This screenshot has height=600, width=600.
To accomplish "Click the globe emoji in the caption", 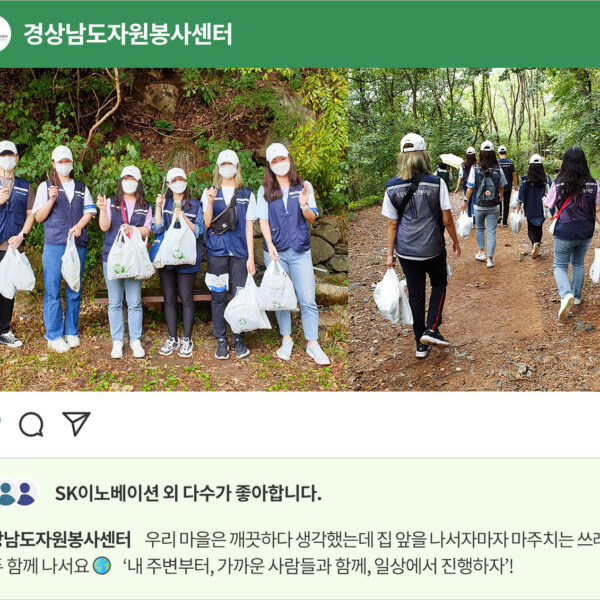I will (102, 566).
